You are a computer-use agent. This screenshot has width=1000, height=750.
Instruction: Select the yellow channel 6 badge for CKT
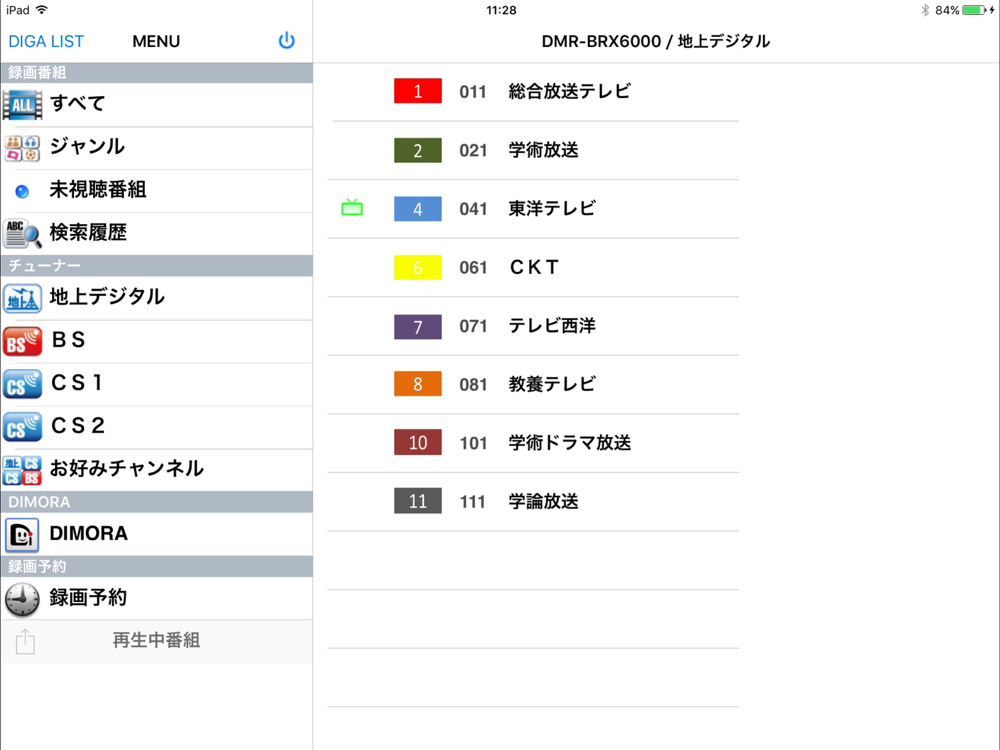point(418,267)
